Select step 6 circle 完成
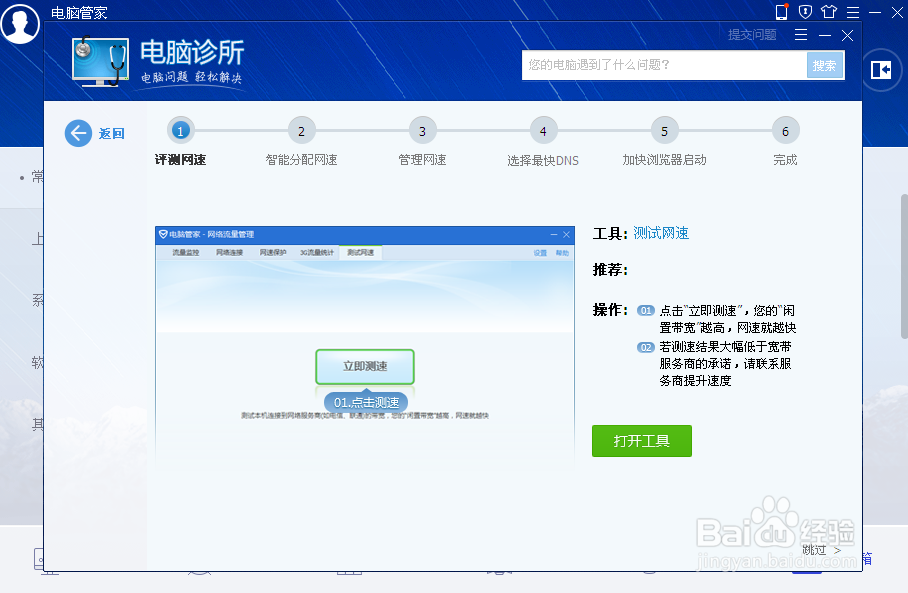Viewport: 908px width, 593px height. point(785,131)
